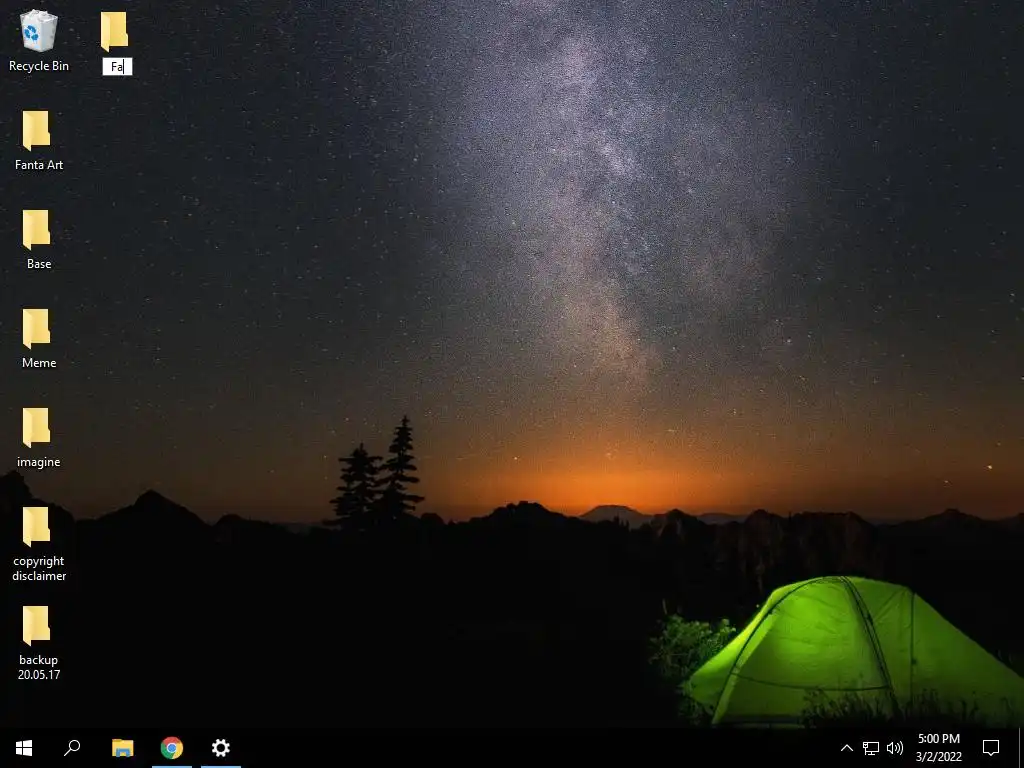The height and width of the screenshot is (768, 1024).
Task: Click the 'imagine' folder label text
Action: pyautogui.click(x=39, y=462)
